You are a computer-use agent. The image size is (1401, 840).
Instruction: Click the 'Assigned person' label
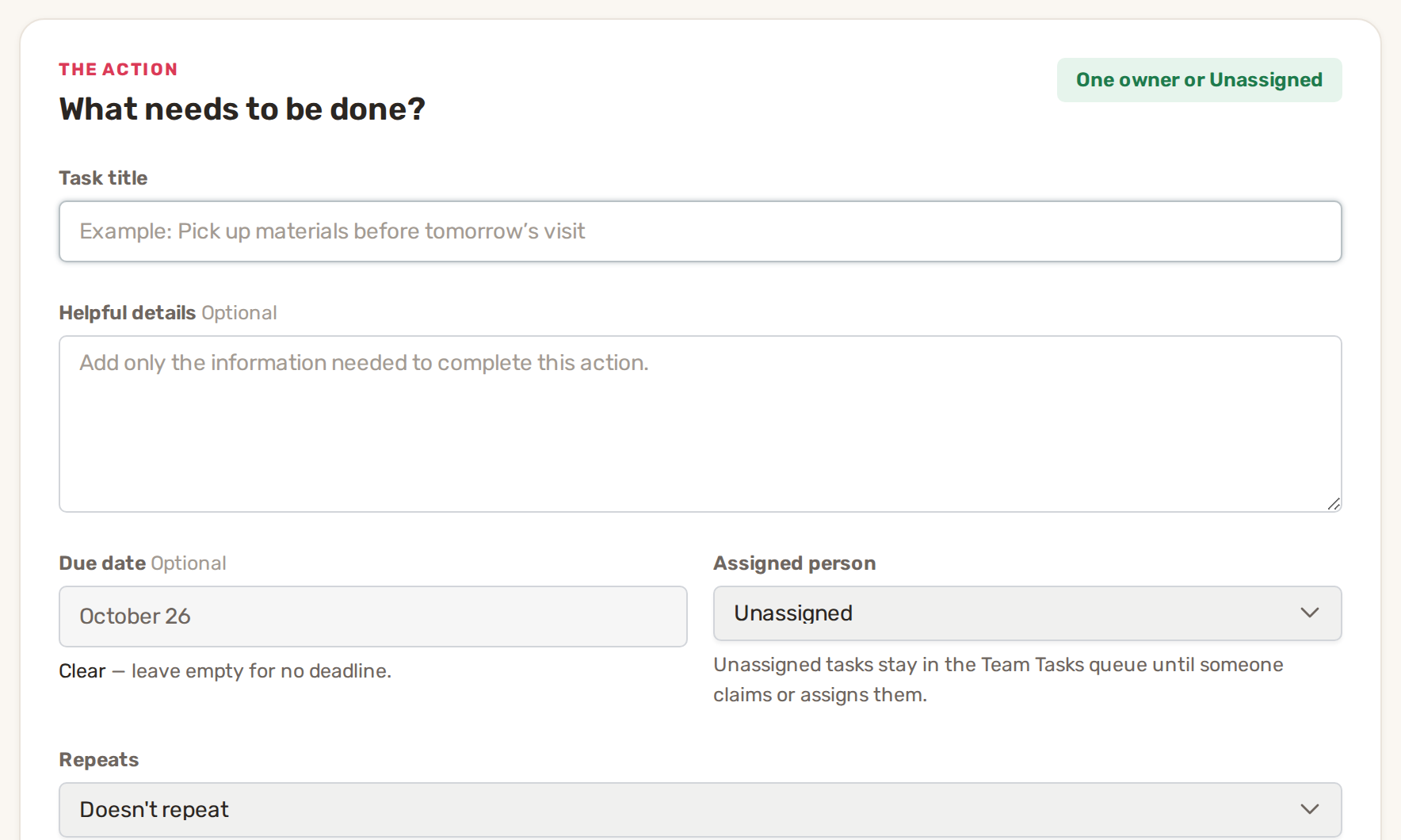coord(795,563)
